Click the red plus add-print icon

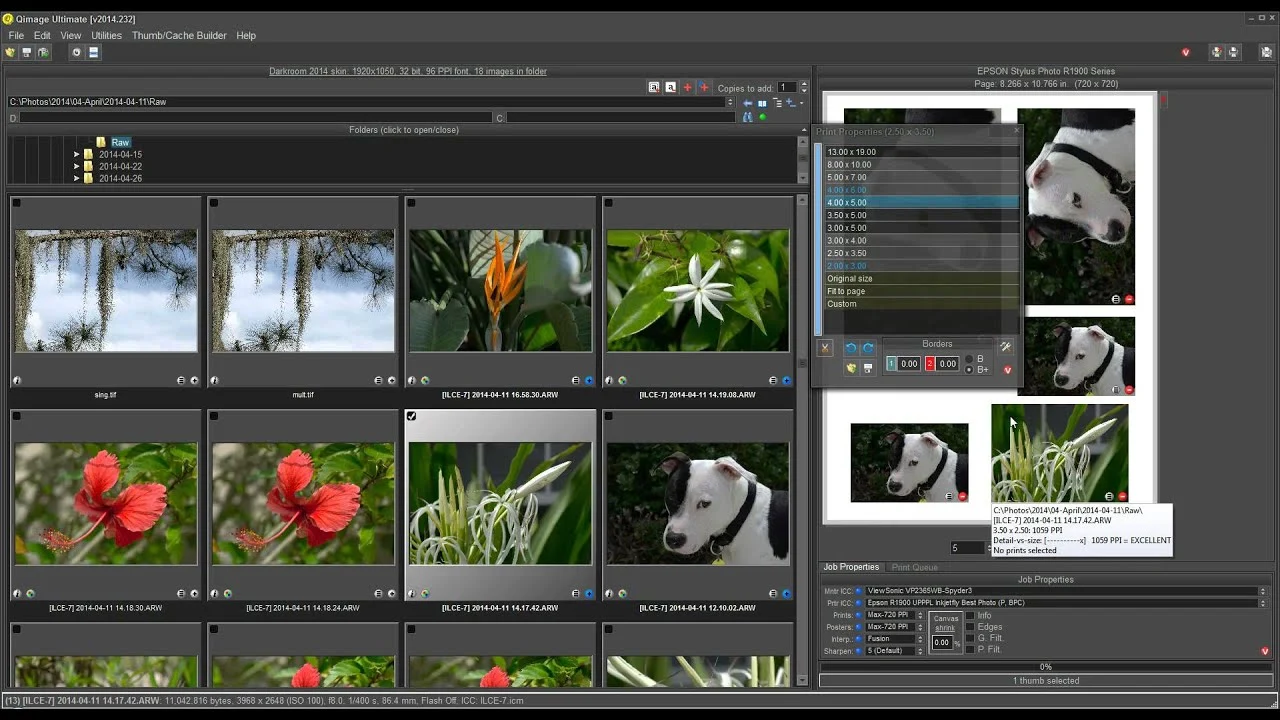tap(687, 88)
